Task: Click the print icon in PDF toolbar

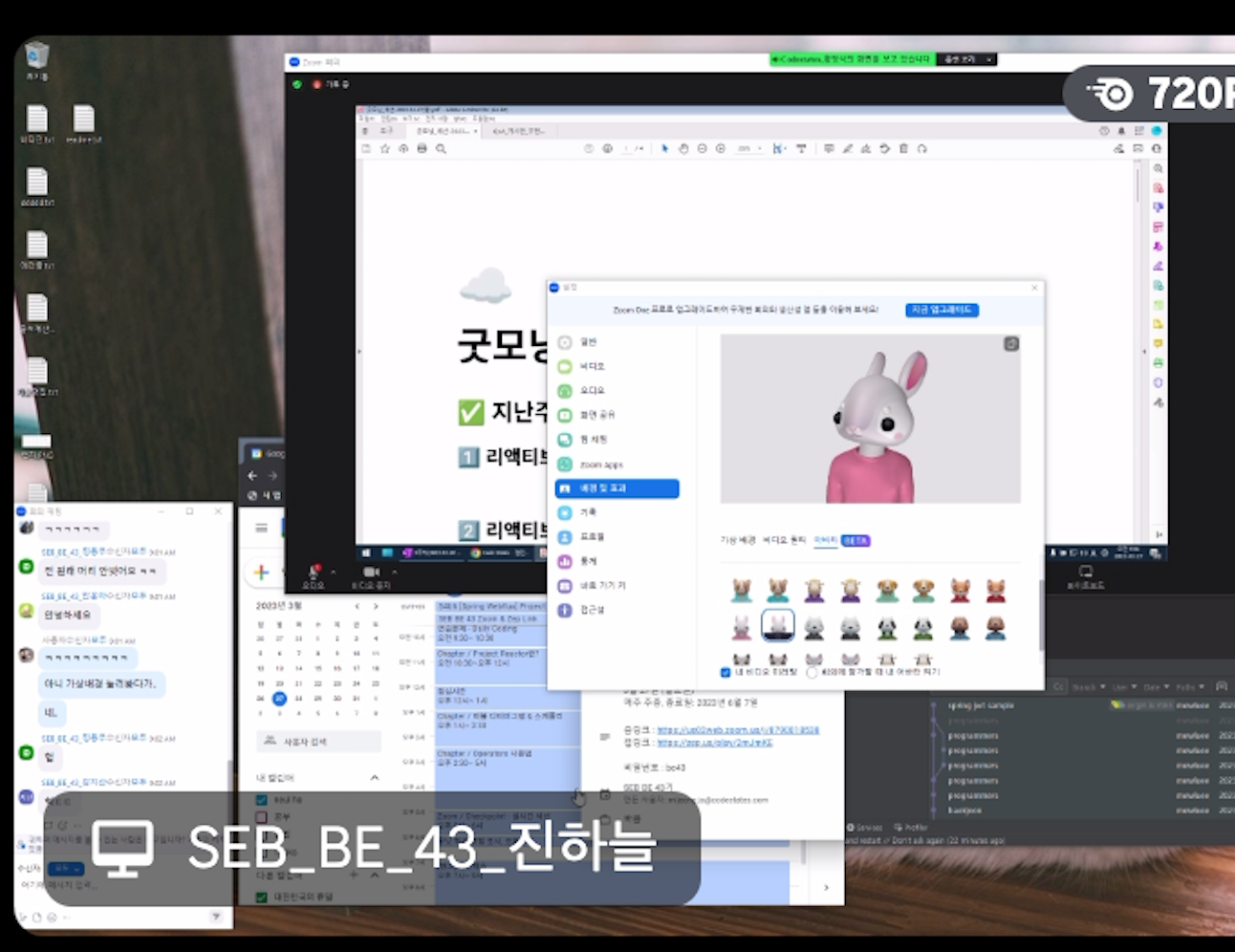Action: pyautogui.click(x=422, y=149)
